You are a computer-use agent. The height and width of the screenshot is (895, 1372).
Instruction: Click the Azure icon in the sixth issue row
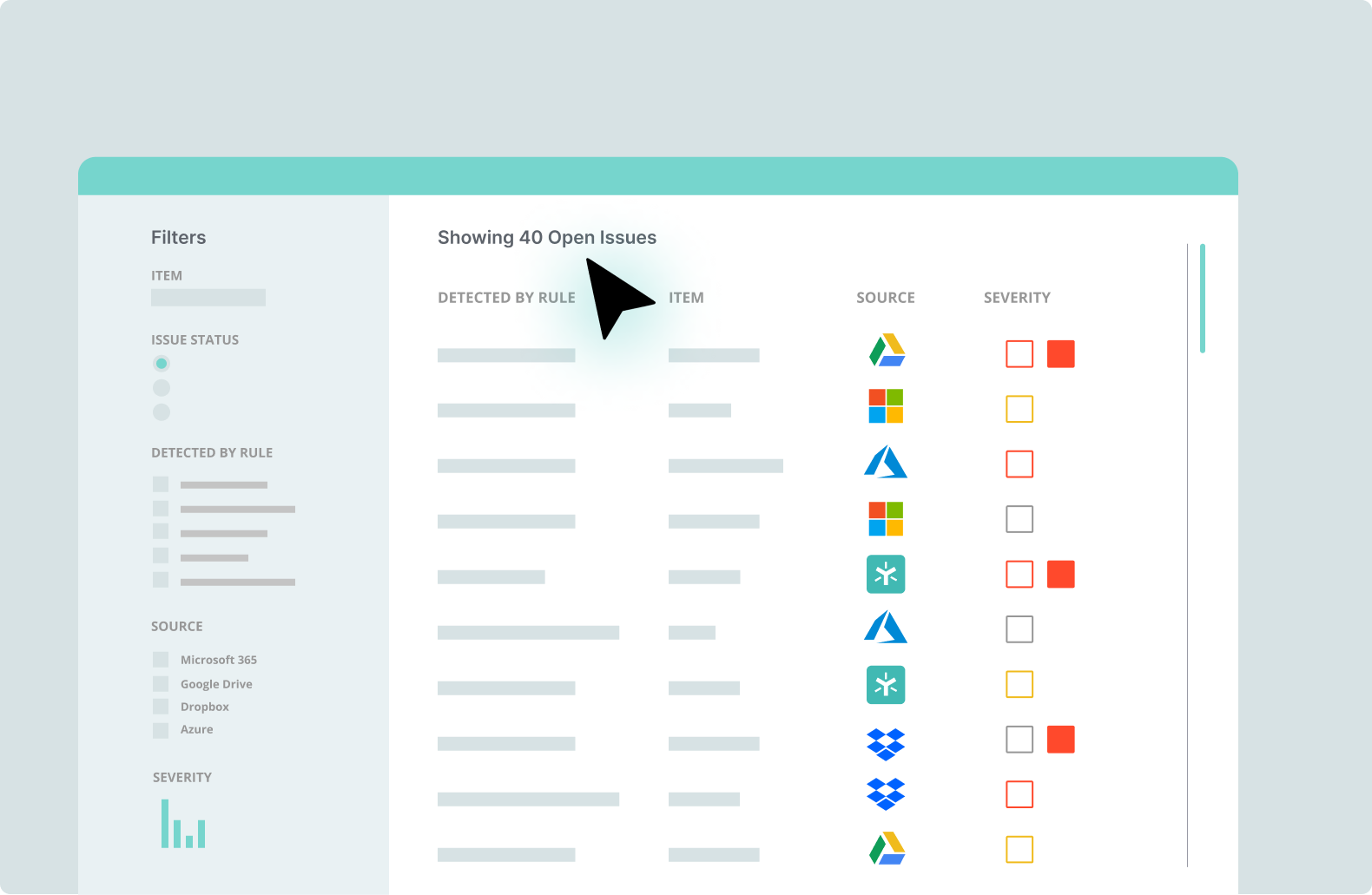pos(886,627)
